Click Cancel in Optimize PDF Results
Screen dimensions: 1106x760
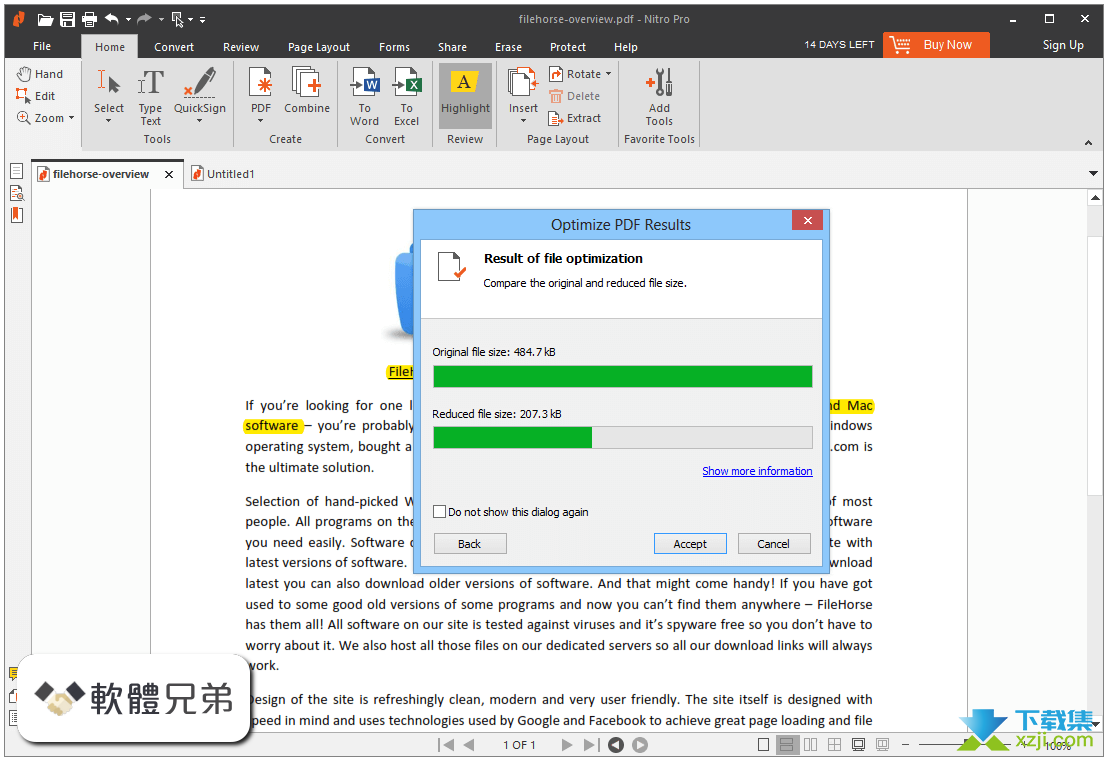click(x=774, y=543)
